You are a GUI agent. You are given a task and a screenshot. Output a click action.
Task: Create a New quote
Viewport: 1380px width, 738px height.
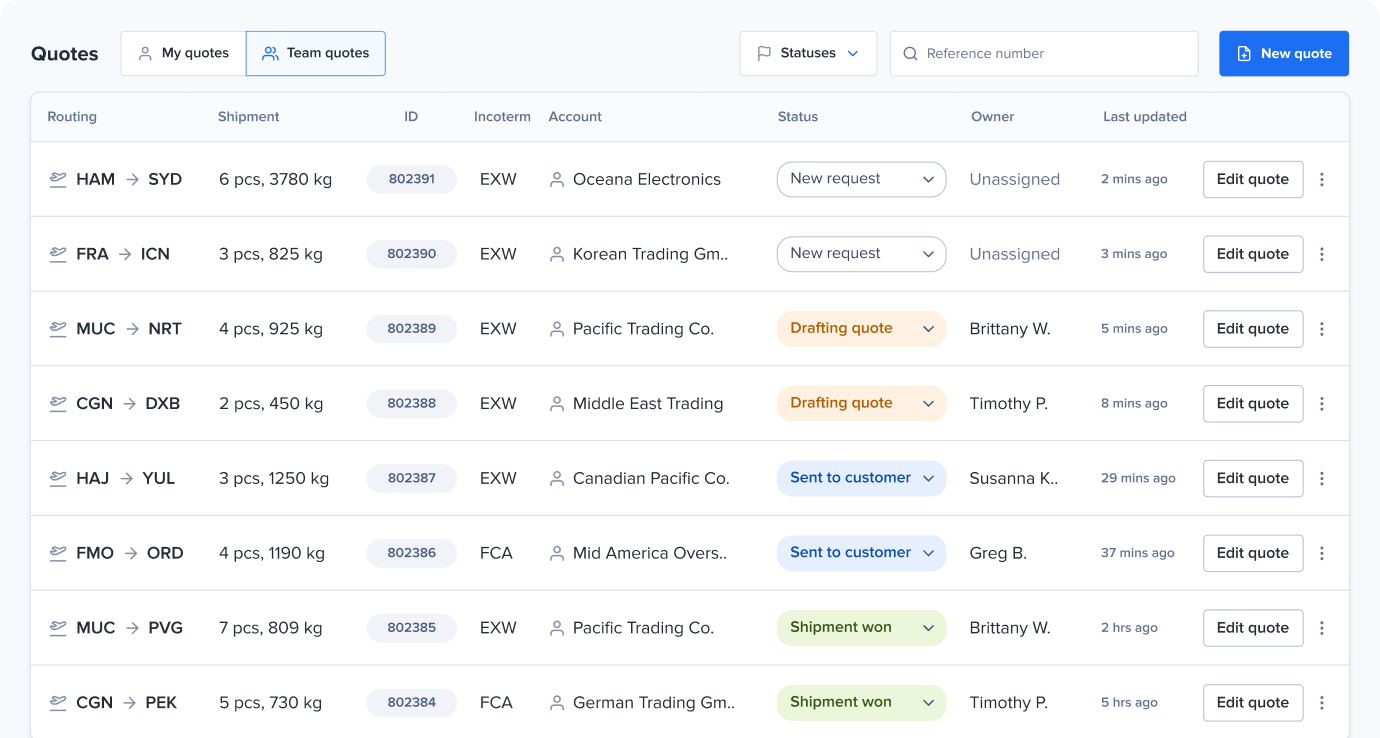tap(1284, 53)
